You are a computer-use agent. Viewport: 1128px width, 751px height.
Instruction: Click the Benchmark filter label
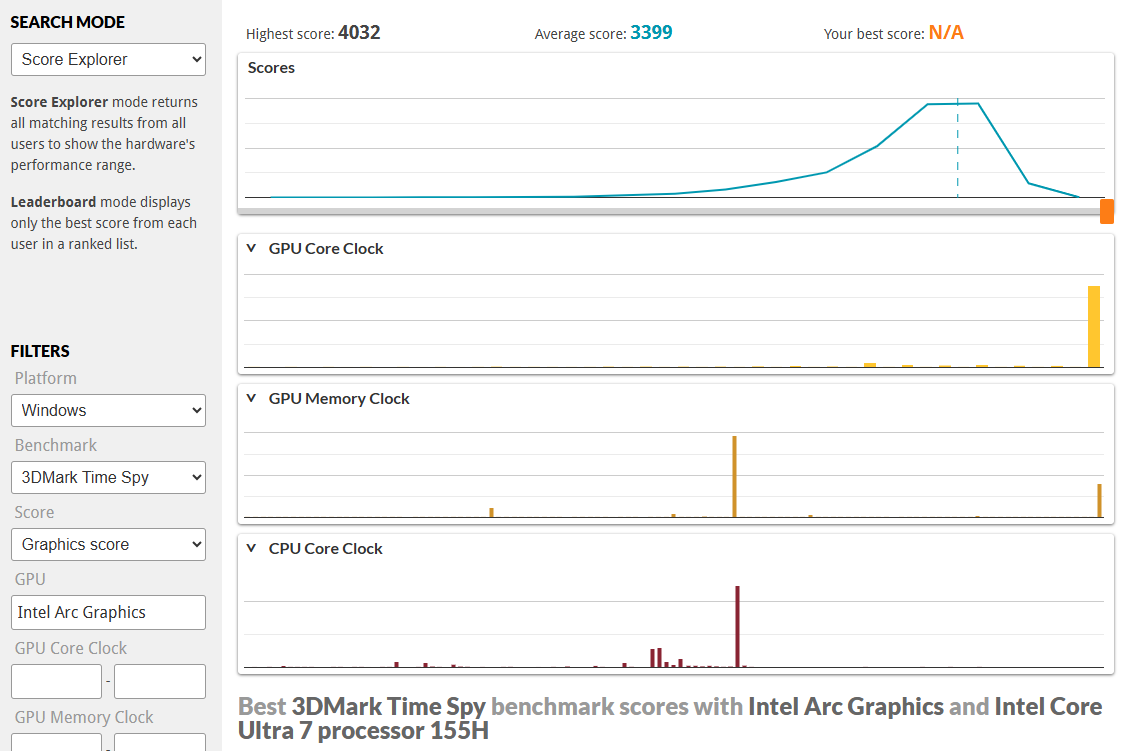pos(55,445)
